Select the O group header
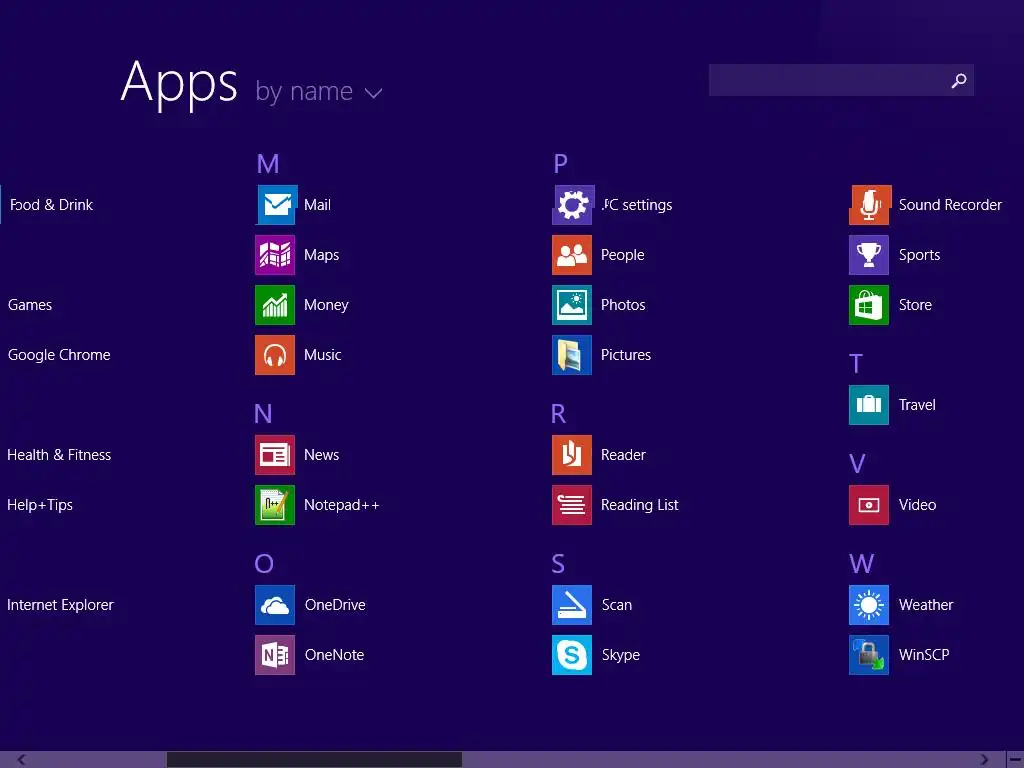The image size is (1024, 768). pos(264,564)
